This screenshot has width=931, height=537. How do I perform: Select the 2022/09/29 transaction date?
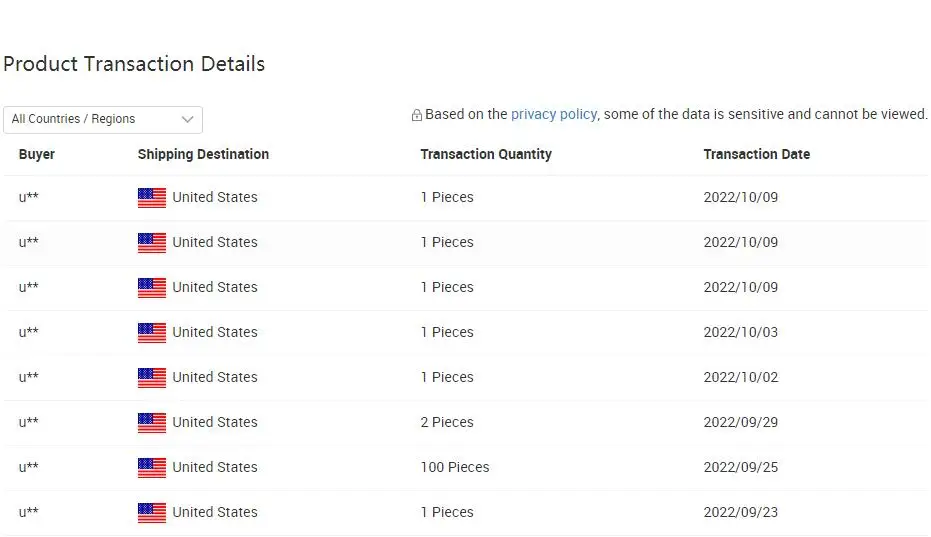[x=740, y=422]
